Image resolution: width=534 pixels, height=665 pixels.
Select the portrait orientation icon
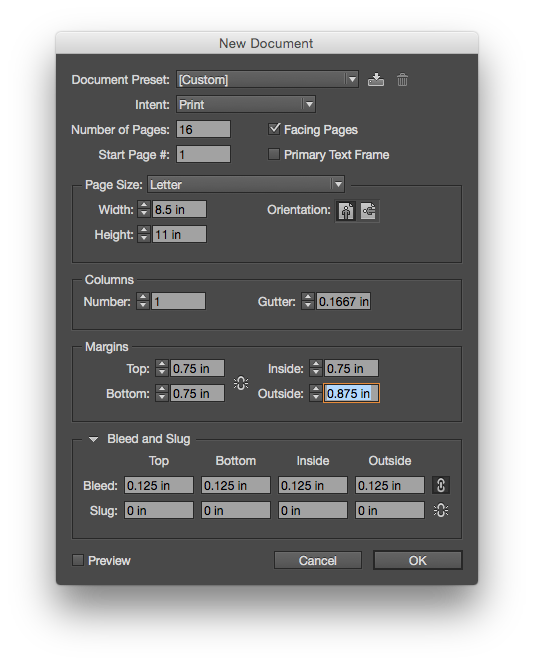tap(346, 211)
